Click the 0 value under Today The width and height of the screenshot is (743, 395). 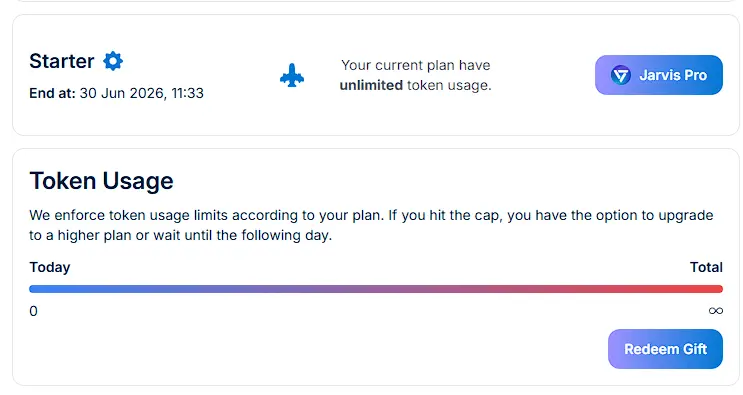click(x=33, y=311)
